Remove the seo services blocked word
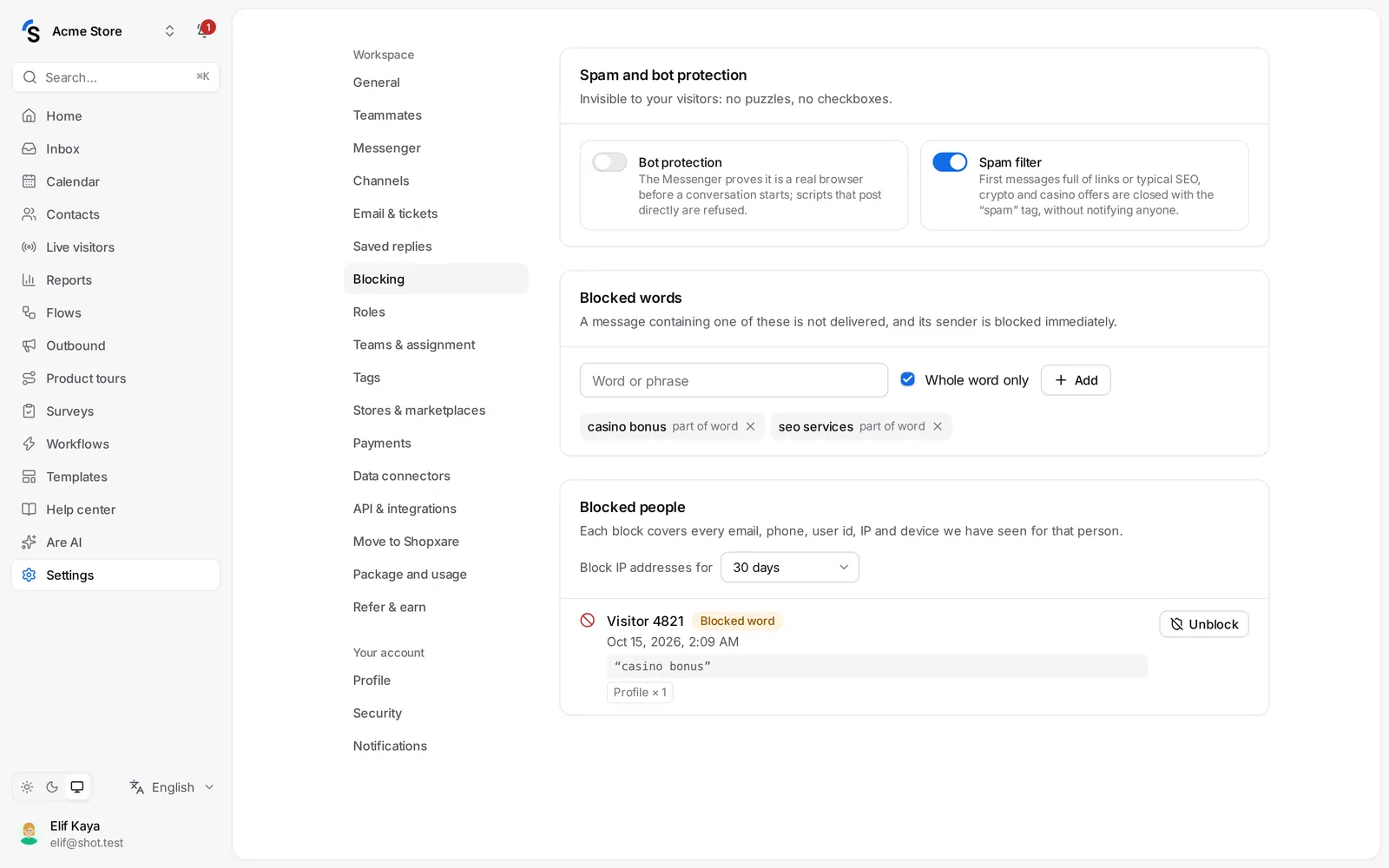 click(x=938, y=426)
